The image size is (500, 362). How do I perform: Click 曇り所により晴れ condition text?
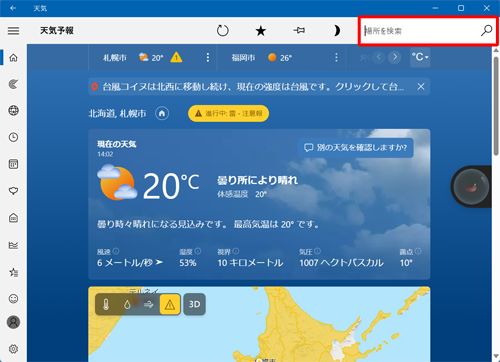[x=257, y=180]
